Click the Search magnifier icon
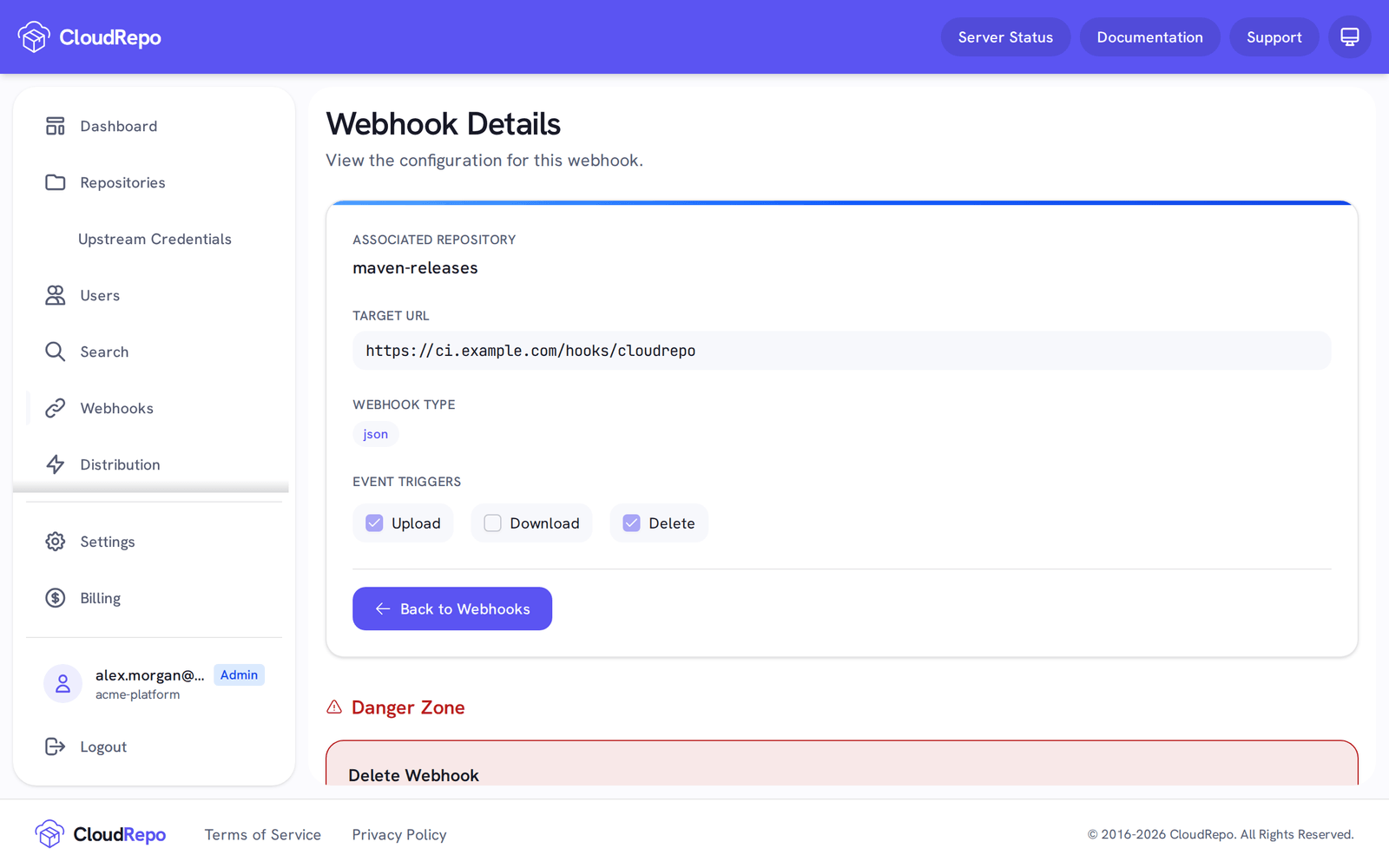1389x868 pixels. coord(56,352)
